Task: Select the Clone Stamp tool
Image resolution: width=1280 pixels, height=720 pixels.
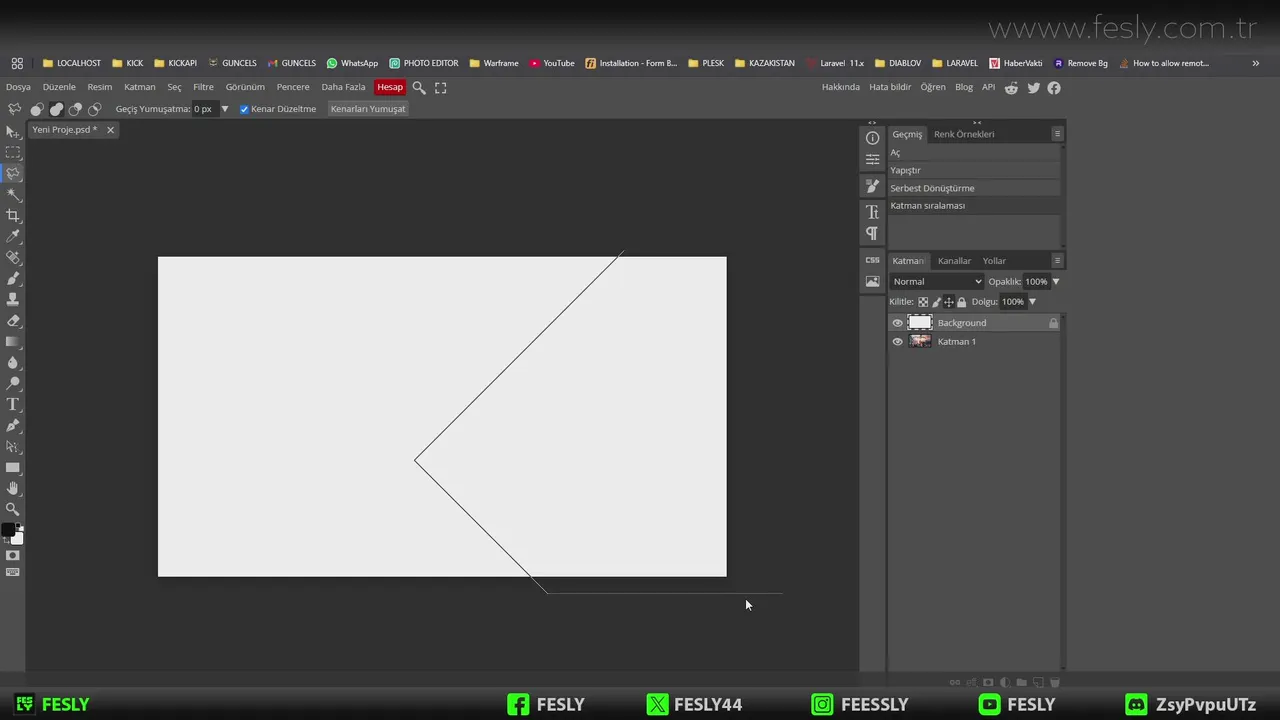Action: (x=13, y=300)
